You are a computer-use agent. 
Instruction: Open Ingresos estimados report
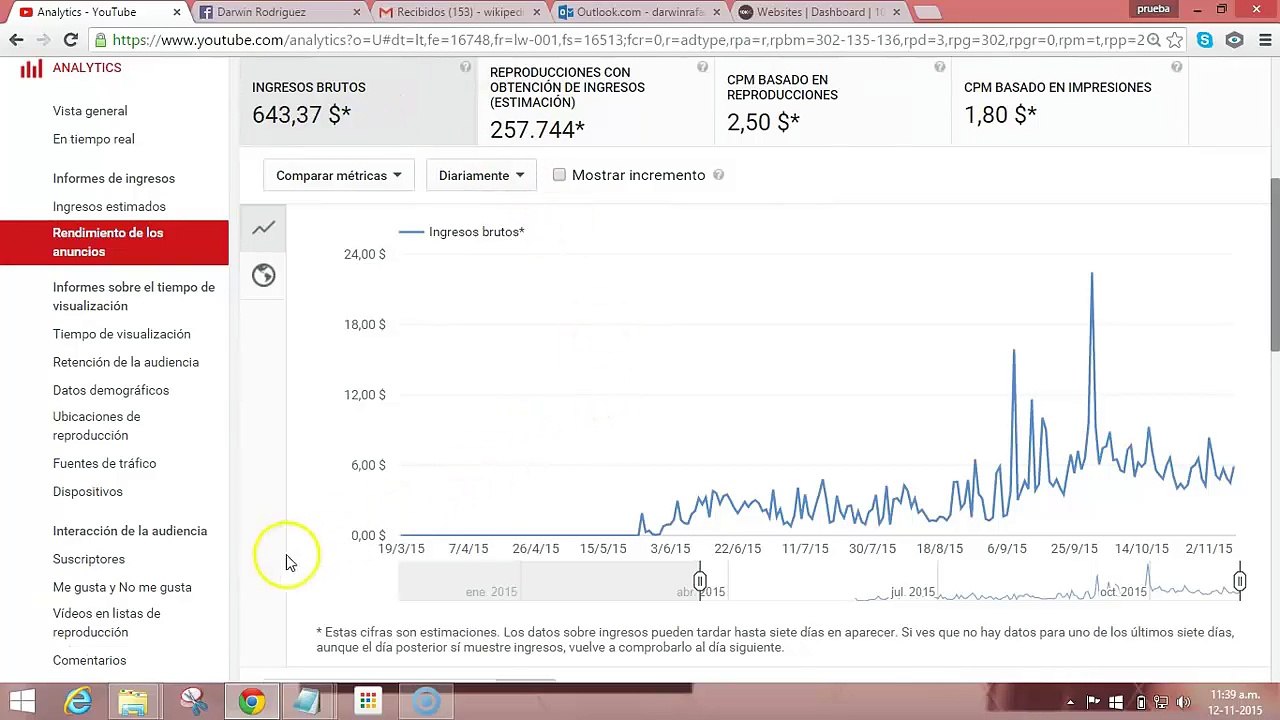(109, 206)
